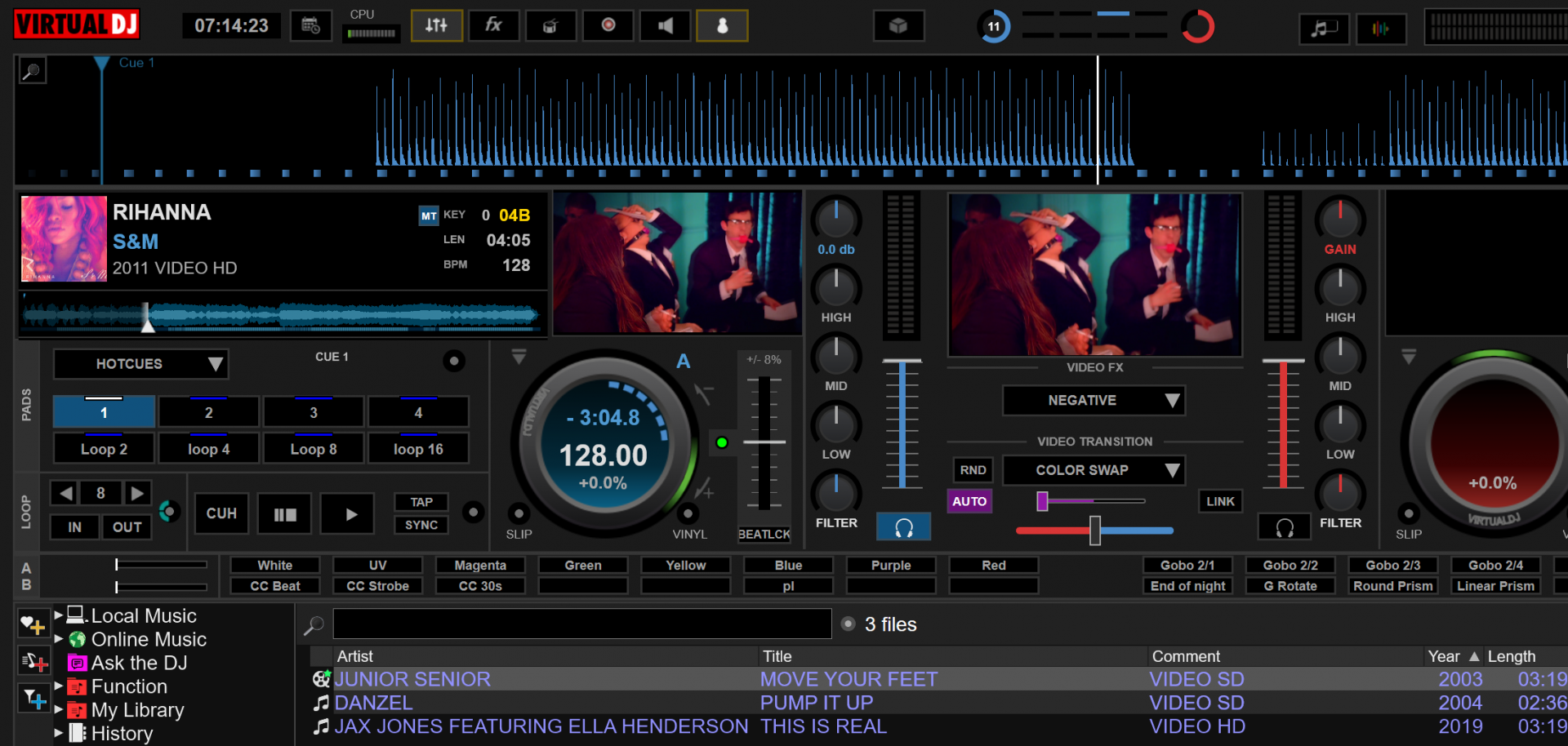The height and width of the screenshot is (746, 1568).
Task: Toggle left deck SLIP mode
Action: tap(519, 513)
